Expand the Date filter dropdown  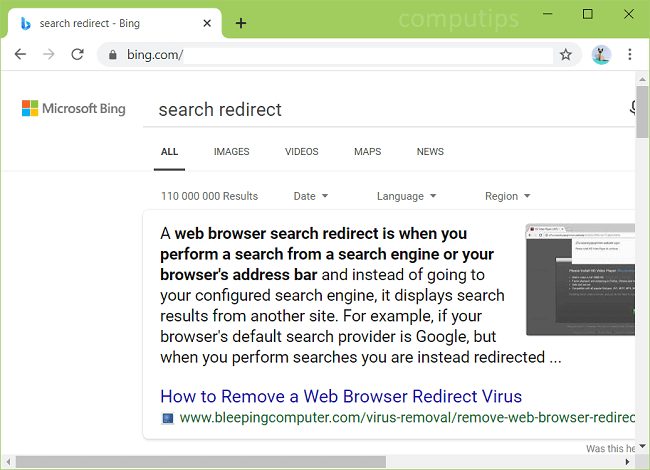[310, 196]
